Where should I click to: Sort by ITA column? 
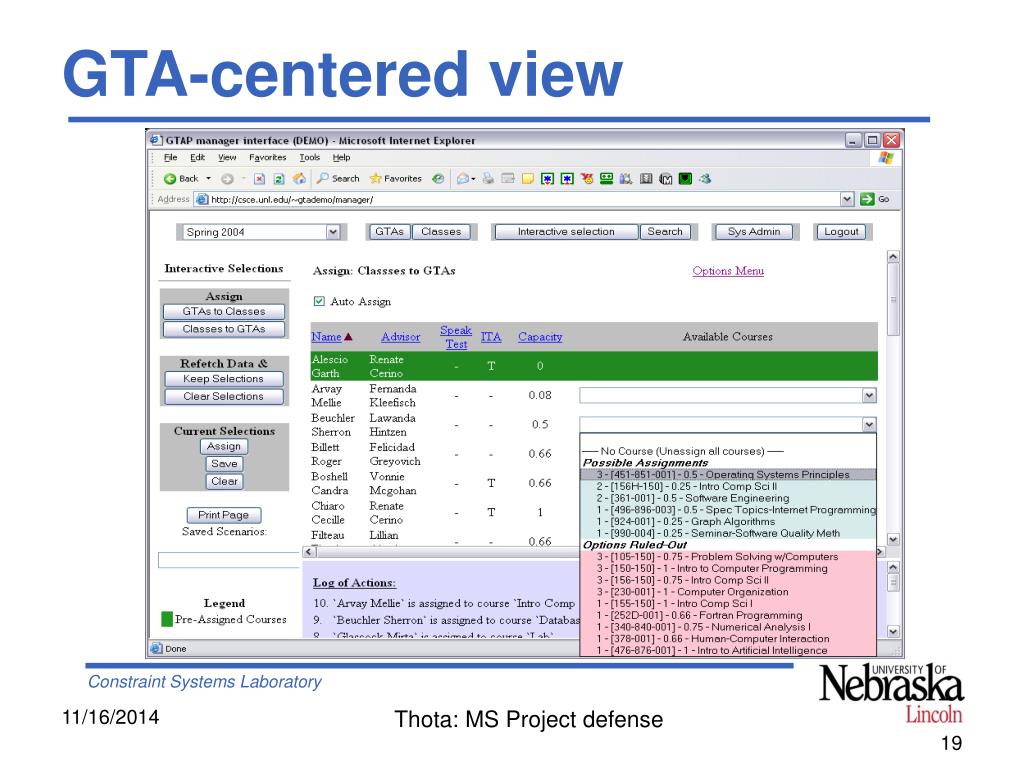pyautogui.click(x=491, y=337)
